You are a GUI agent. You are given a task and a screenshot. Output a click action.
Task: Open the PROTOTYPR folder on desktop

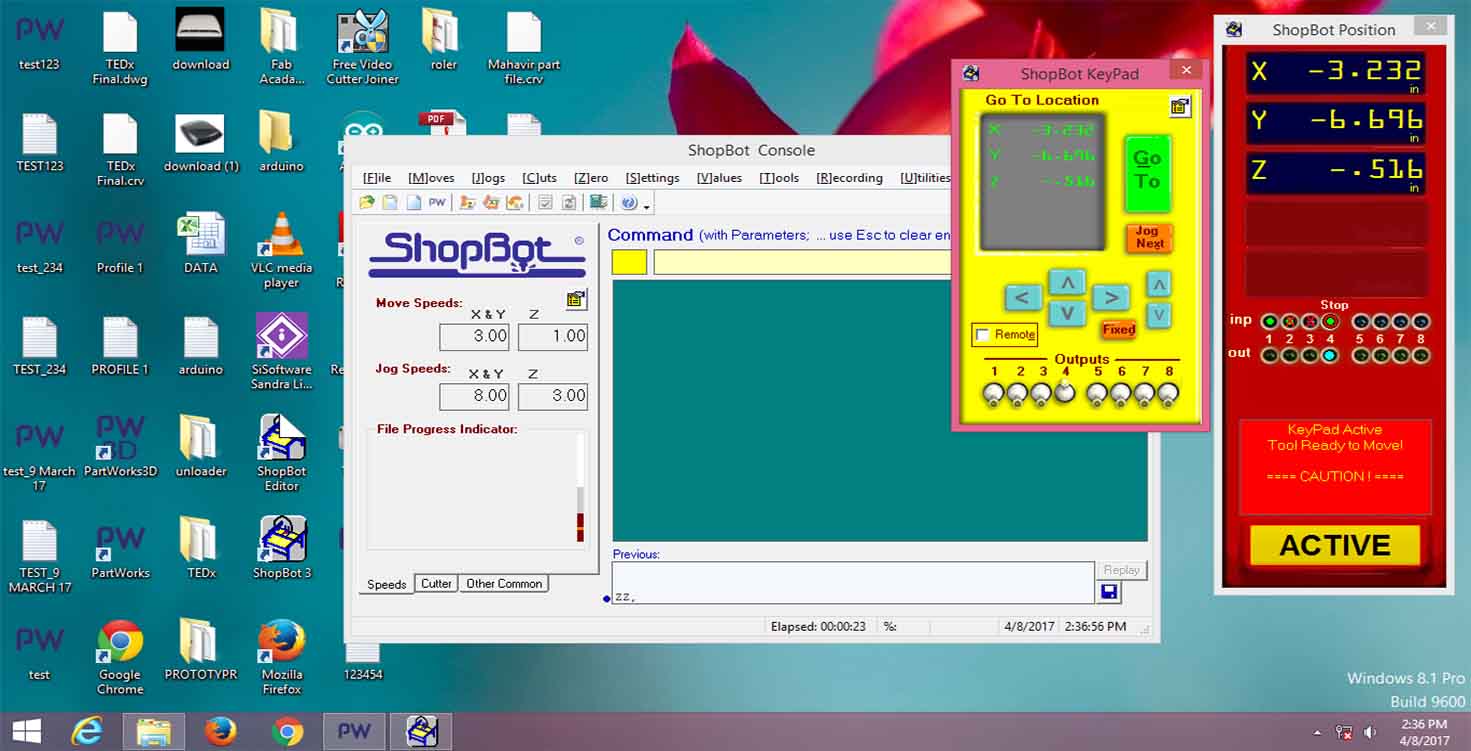pyautogui.click(x=201, y=649)
